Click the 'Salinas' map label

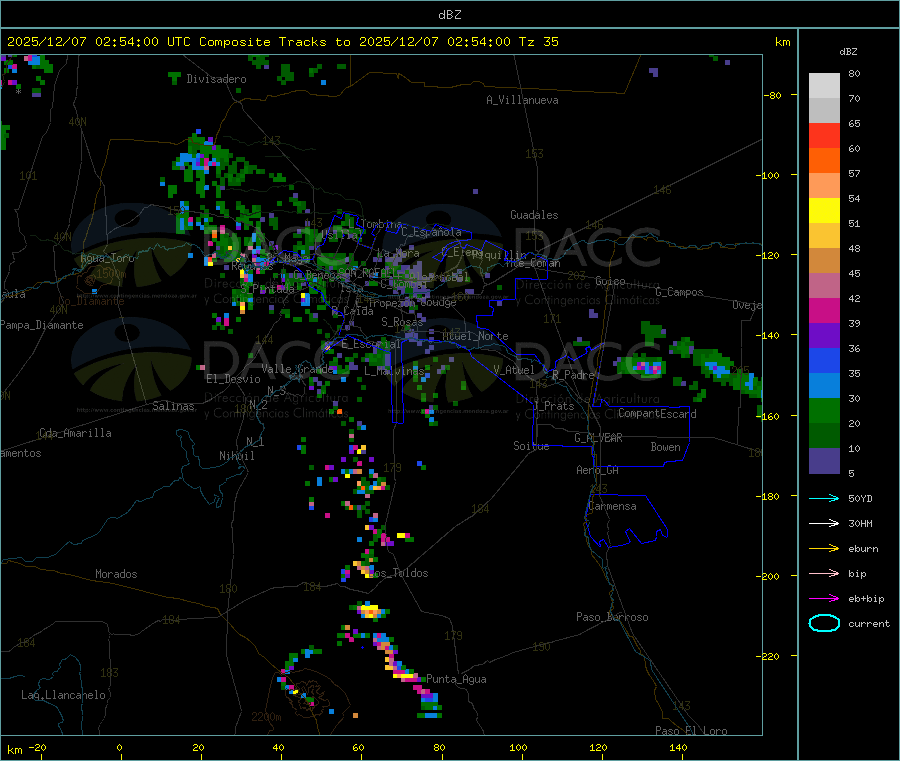point(173,406)
